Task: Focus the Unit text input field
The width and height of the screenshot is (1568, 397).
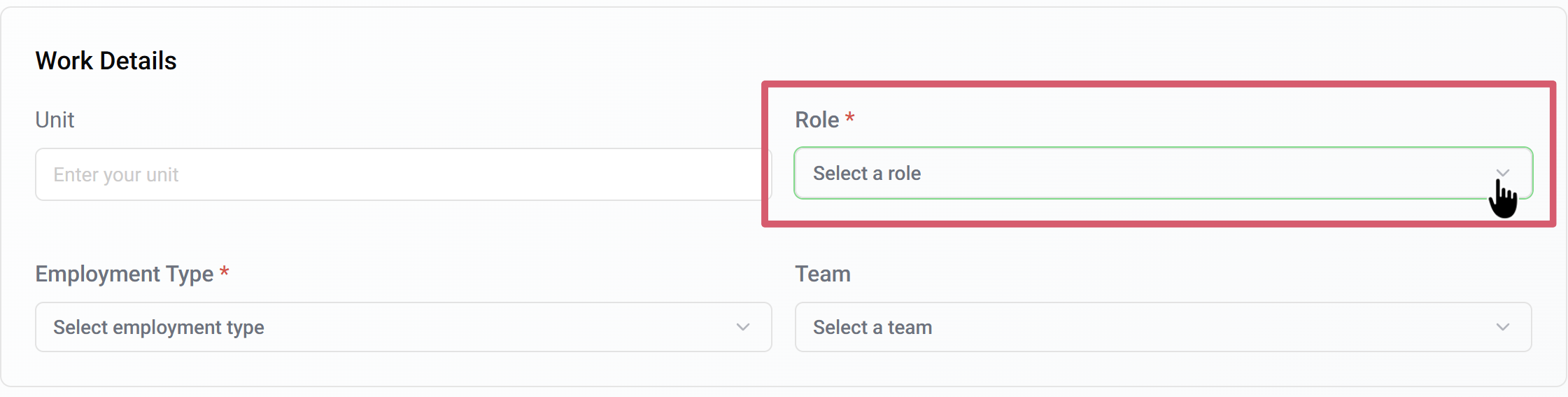Action: [x=403, y=174]
